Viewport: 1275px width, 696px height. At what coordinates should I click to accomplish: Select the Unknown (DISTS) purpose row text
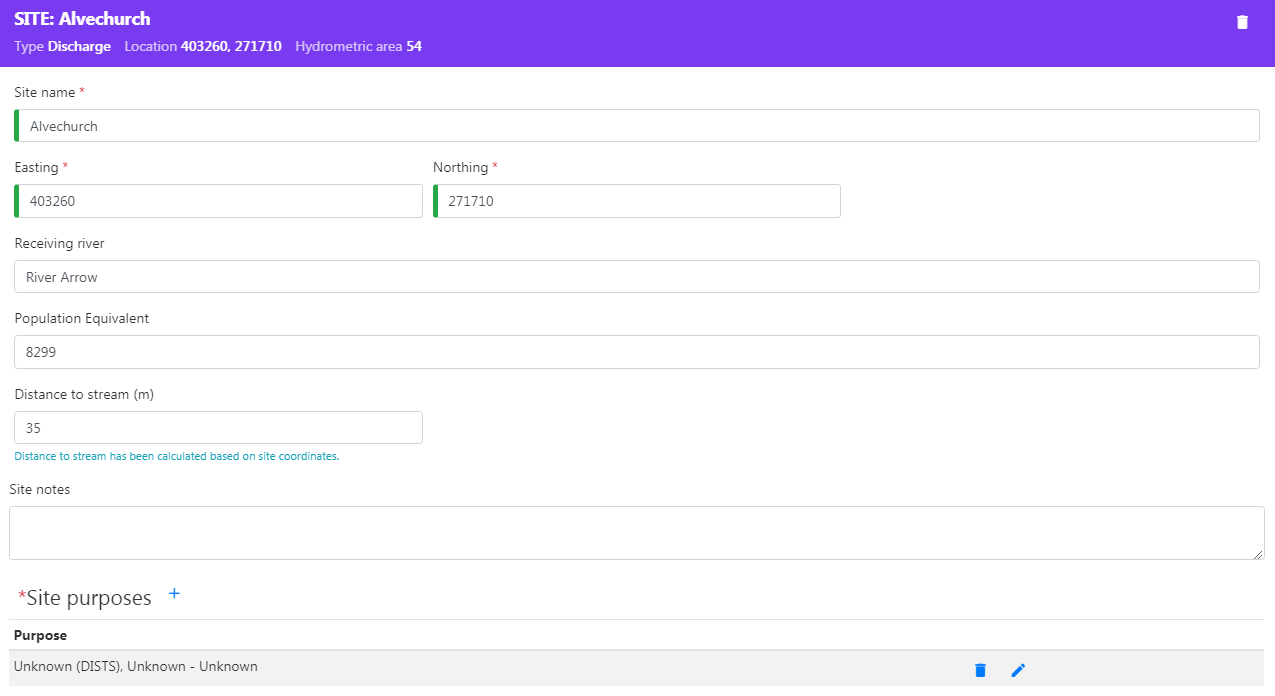pos(136,666)
